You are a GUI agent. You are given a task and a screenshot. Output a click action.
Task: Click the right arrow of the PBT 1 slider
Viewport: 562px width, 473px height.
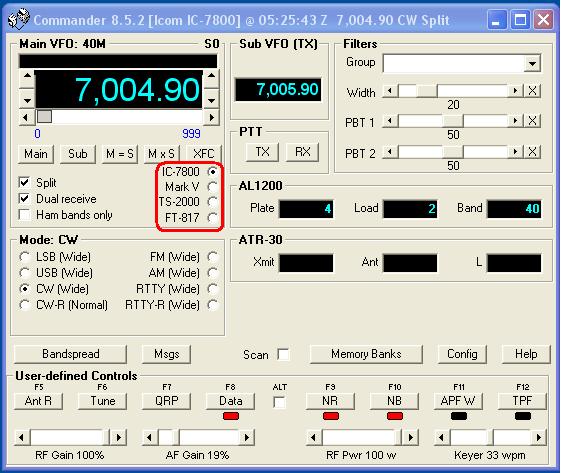pyautogui.click(x=515, y=121)
